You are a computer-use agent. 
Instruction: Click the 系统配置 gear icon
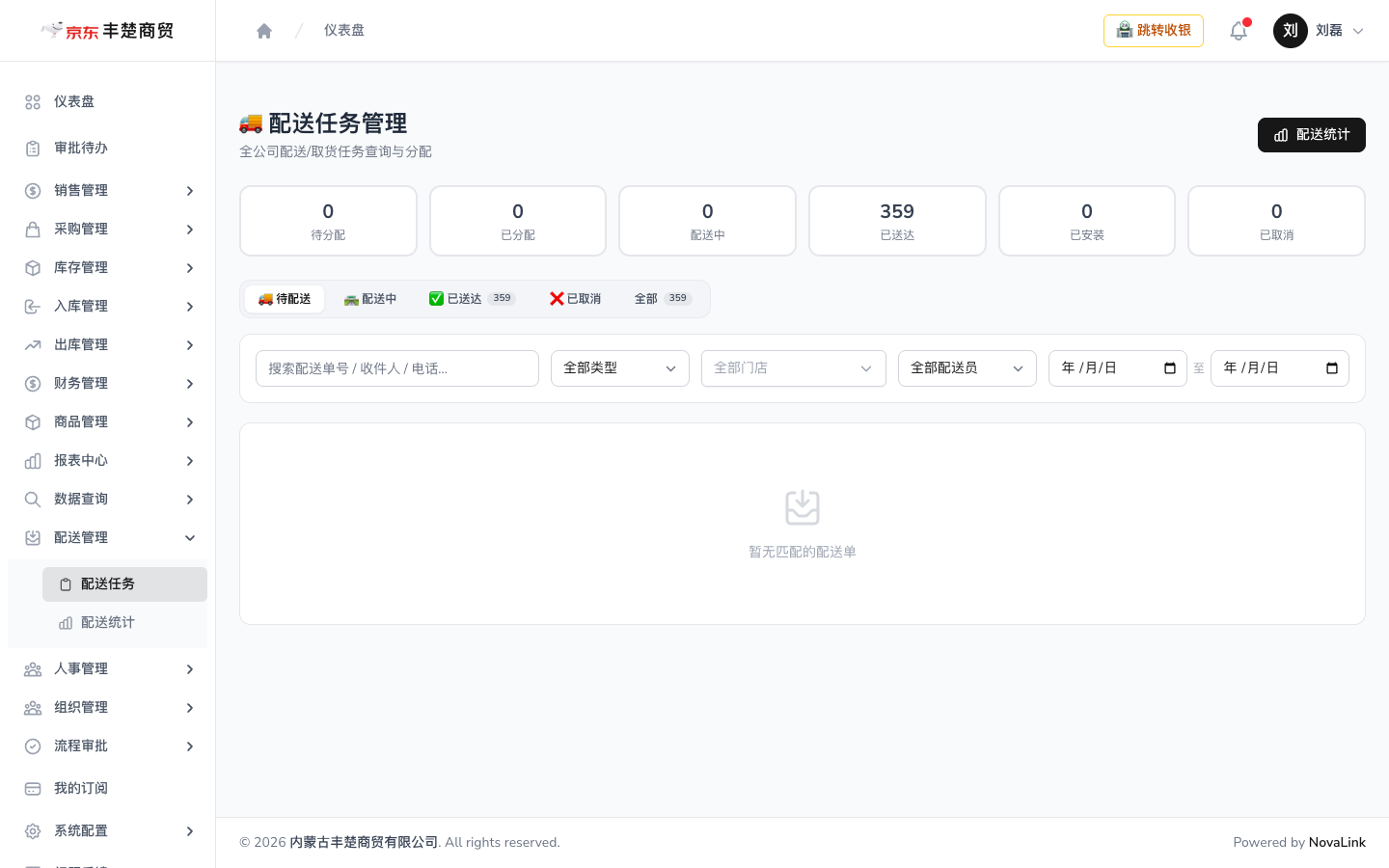coord(33,831)
